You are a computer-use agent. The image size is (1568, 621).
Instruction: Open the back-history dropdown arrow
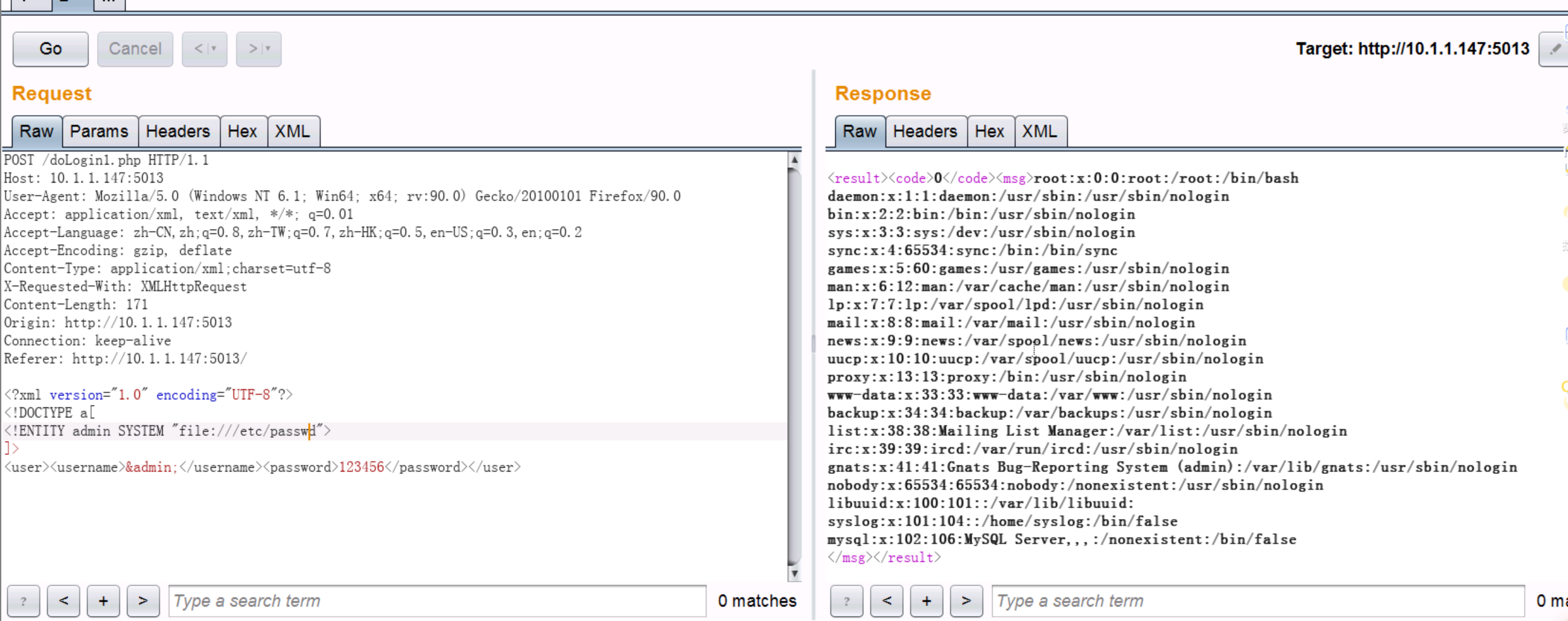pyautogui.click(x=213, y=49)
